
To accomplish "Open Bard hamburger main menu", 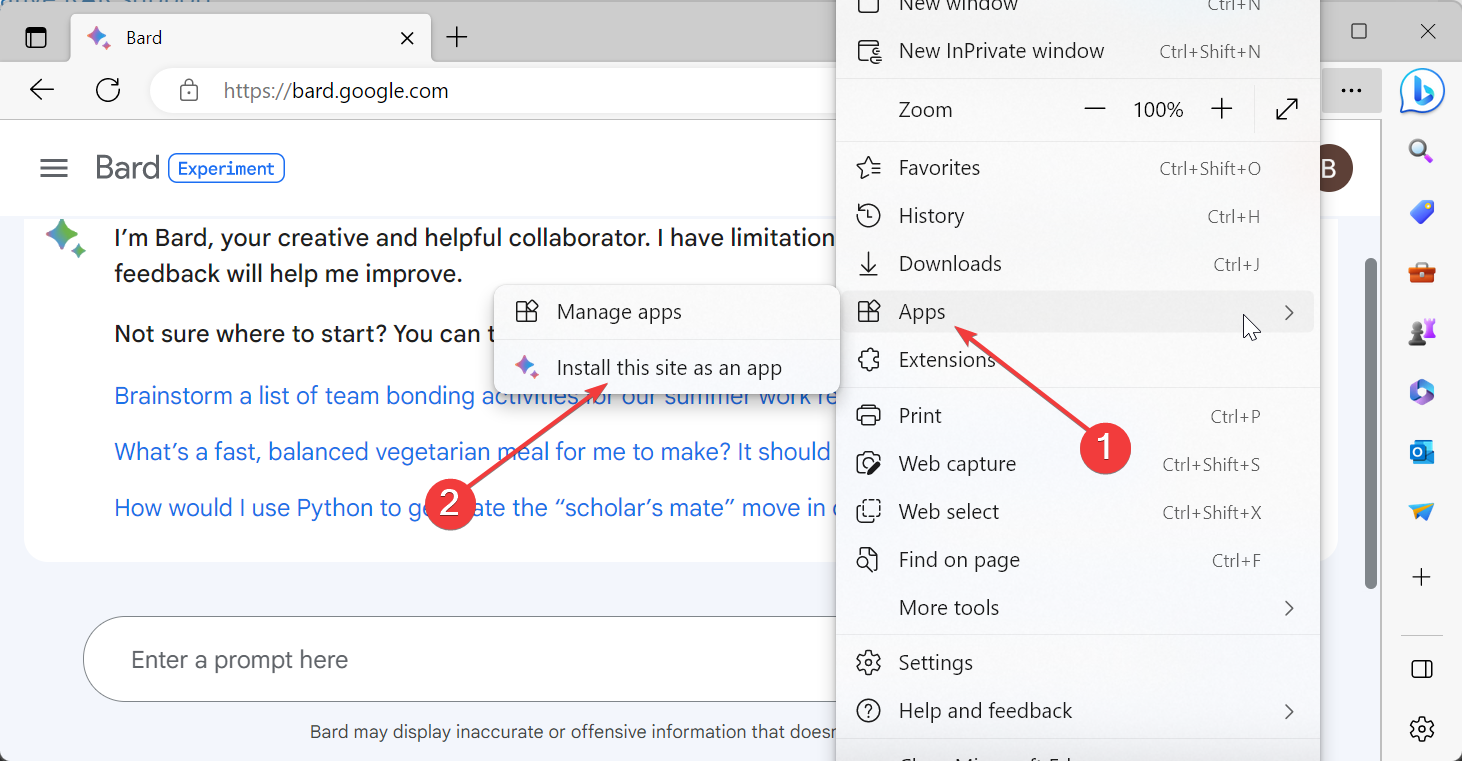I will (54, 168).
